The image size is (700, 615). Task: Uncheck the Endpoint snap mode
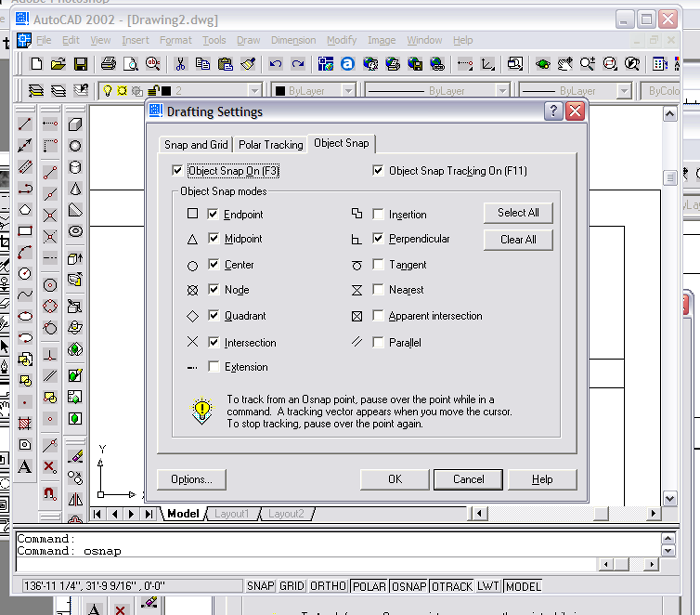(213, 214)
